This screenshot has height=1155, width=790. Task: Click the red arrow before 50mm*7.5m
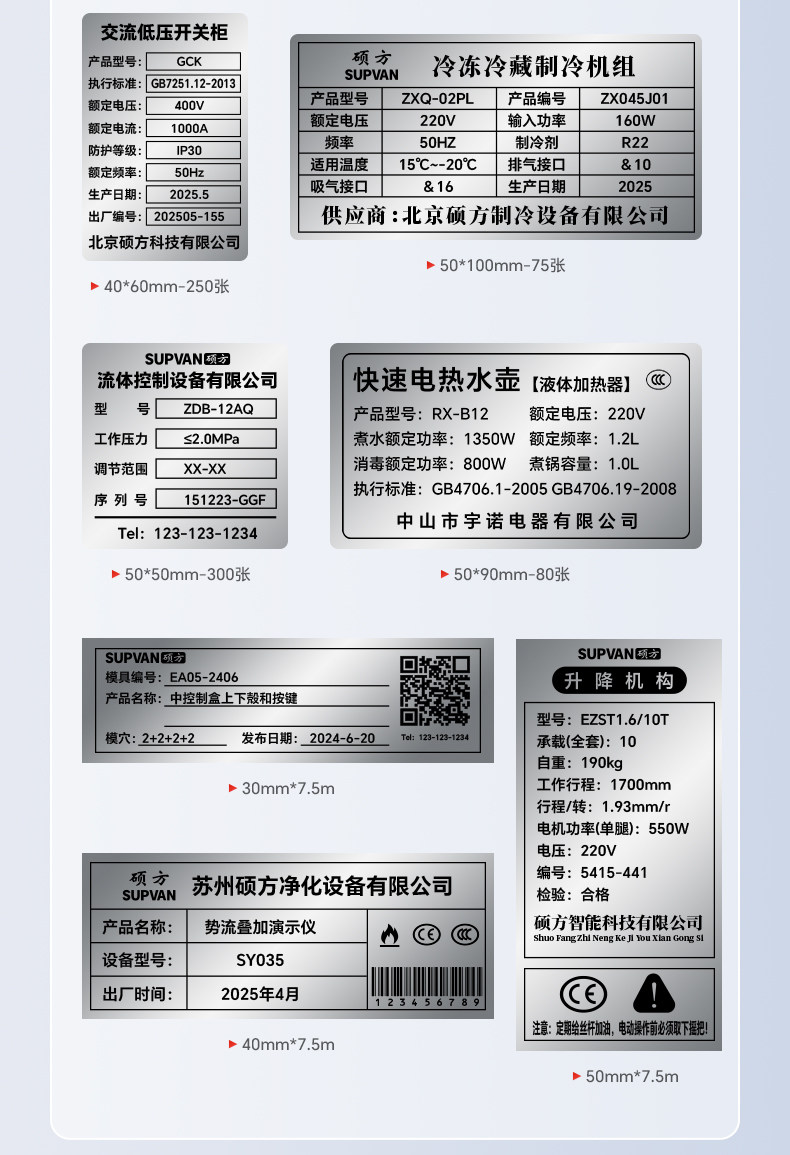point(577,1075)
